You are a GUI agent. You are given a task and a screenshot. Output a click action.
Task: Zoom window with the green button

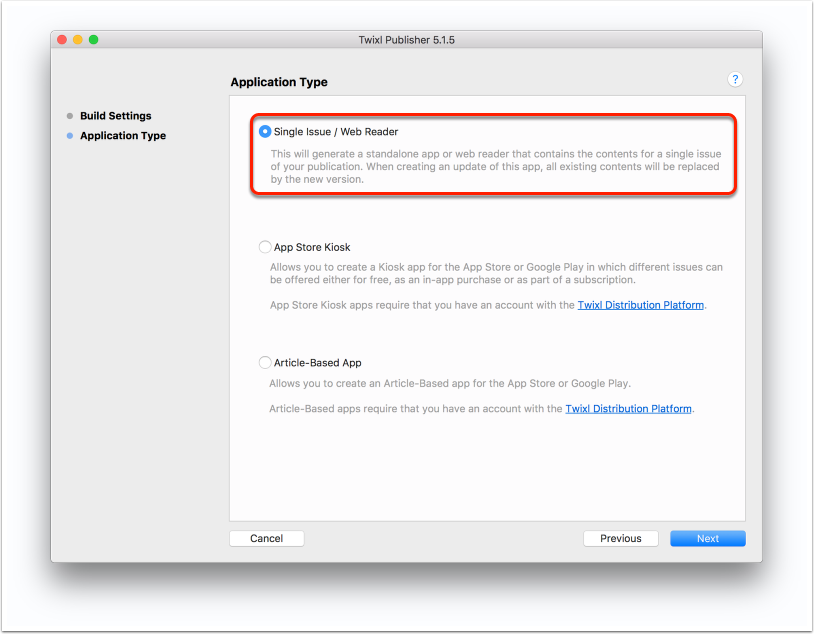pyautogui.click(x=93, y=39)
